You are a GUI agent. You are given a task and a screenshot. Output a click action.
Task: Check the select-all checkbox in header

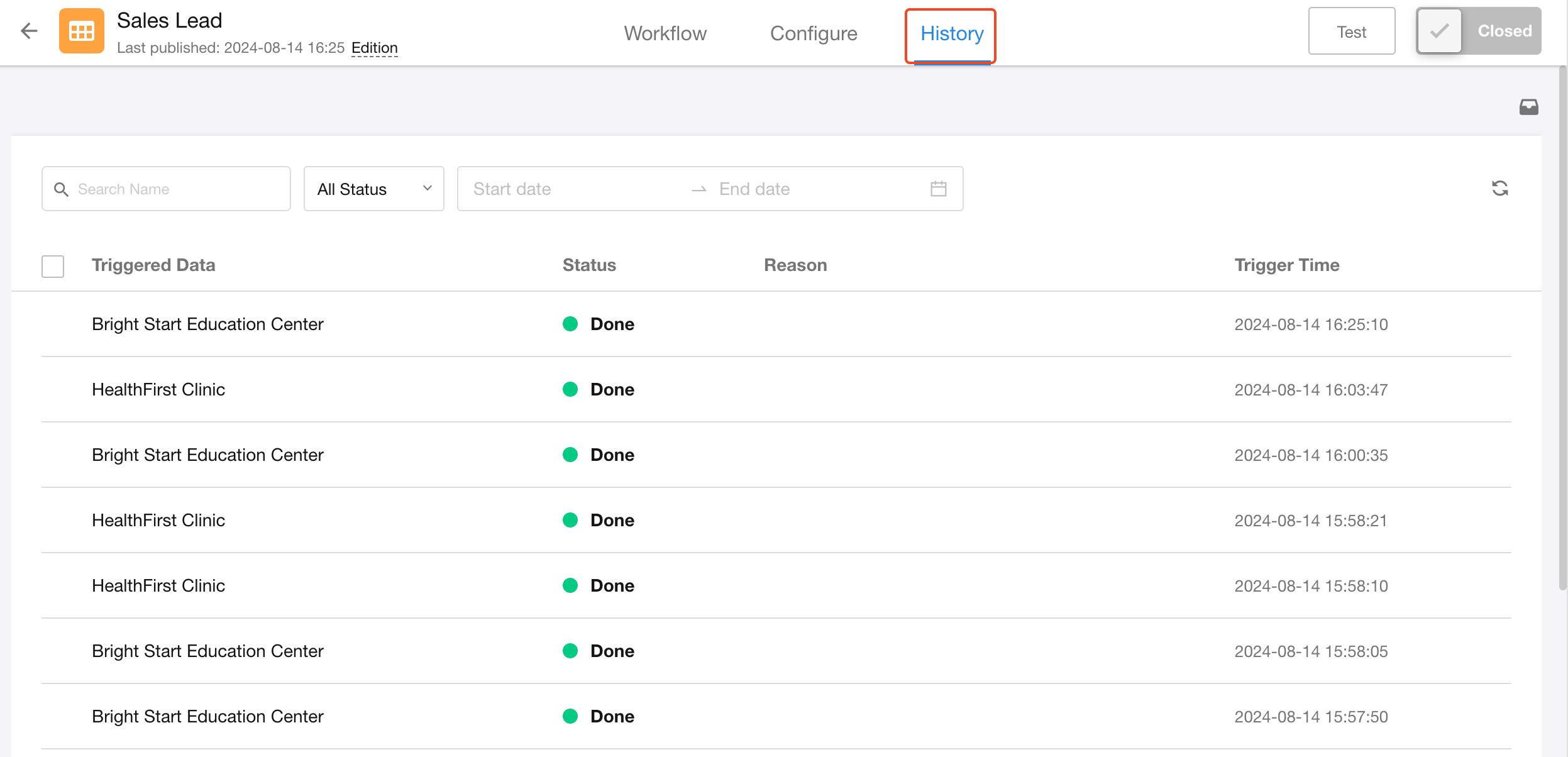[53, 266]
